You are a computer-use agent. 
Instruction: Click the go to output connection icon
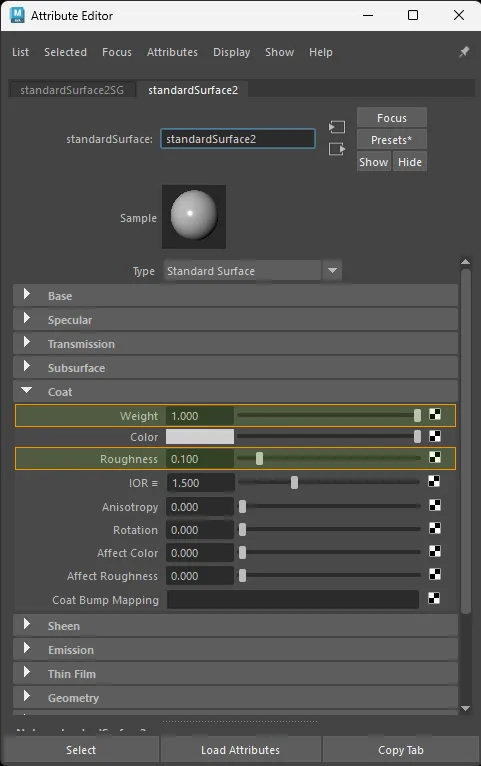[x=337, y=149]
